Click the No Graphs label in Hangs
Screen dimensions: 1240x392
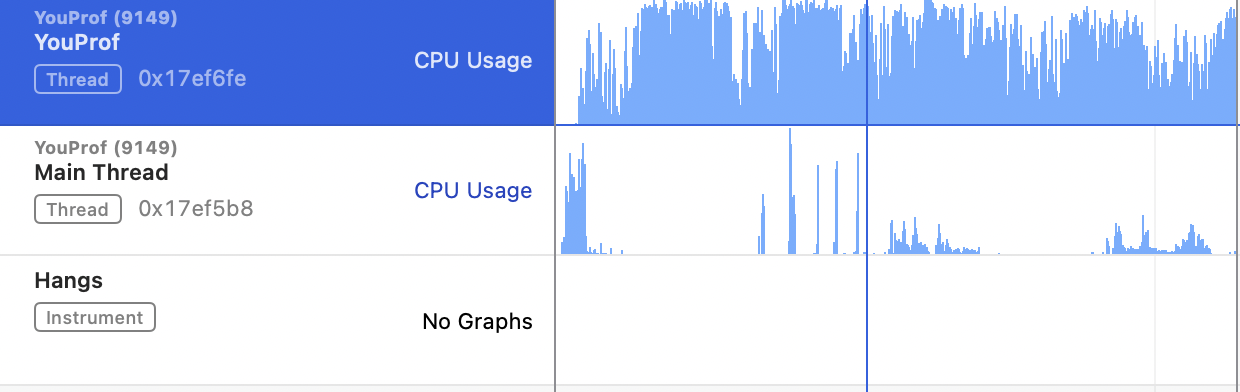click(477, 321)
